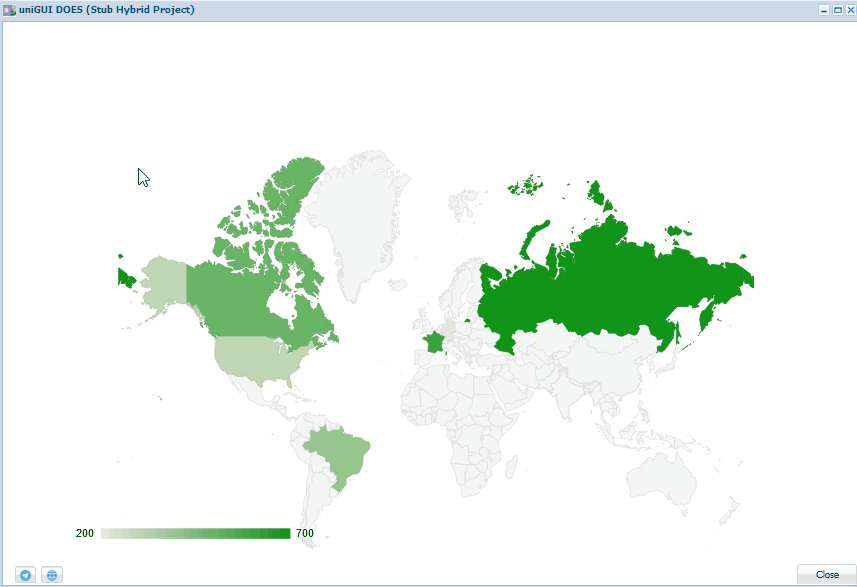Image resolution: width=857 pixels, height=587 pixels.
Task: Click the legend maximum value 700
Action: pyautogui.click(x=305, y=533)
